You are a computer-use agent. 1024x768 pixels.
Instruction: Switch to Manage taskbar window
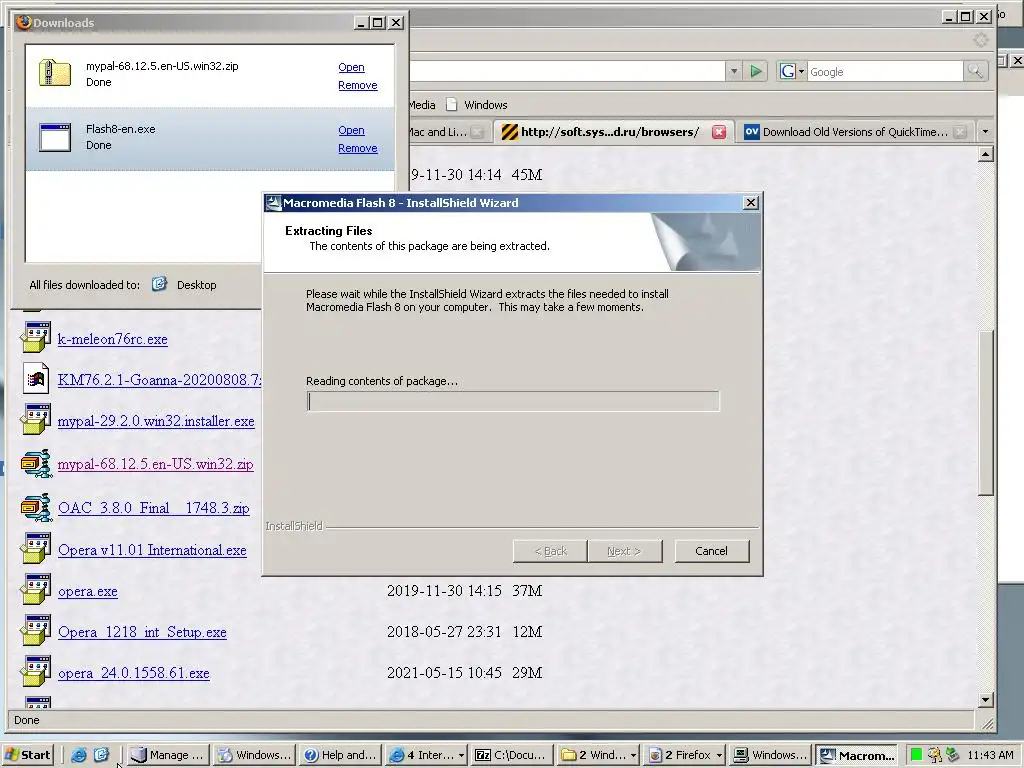[x=168, y=755]
